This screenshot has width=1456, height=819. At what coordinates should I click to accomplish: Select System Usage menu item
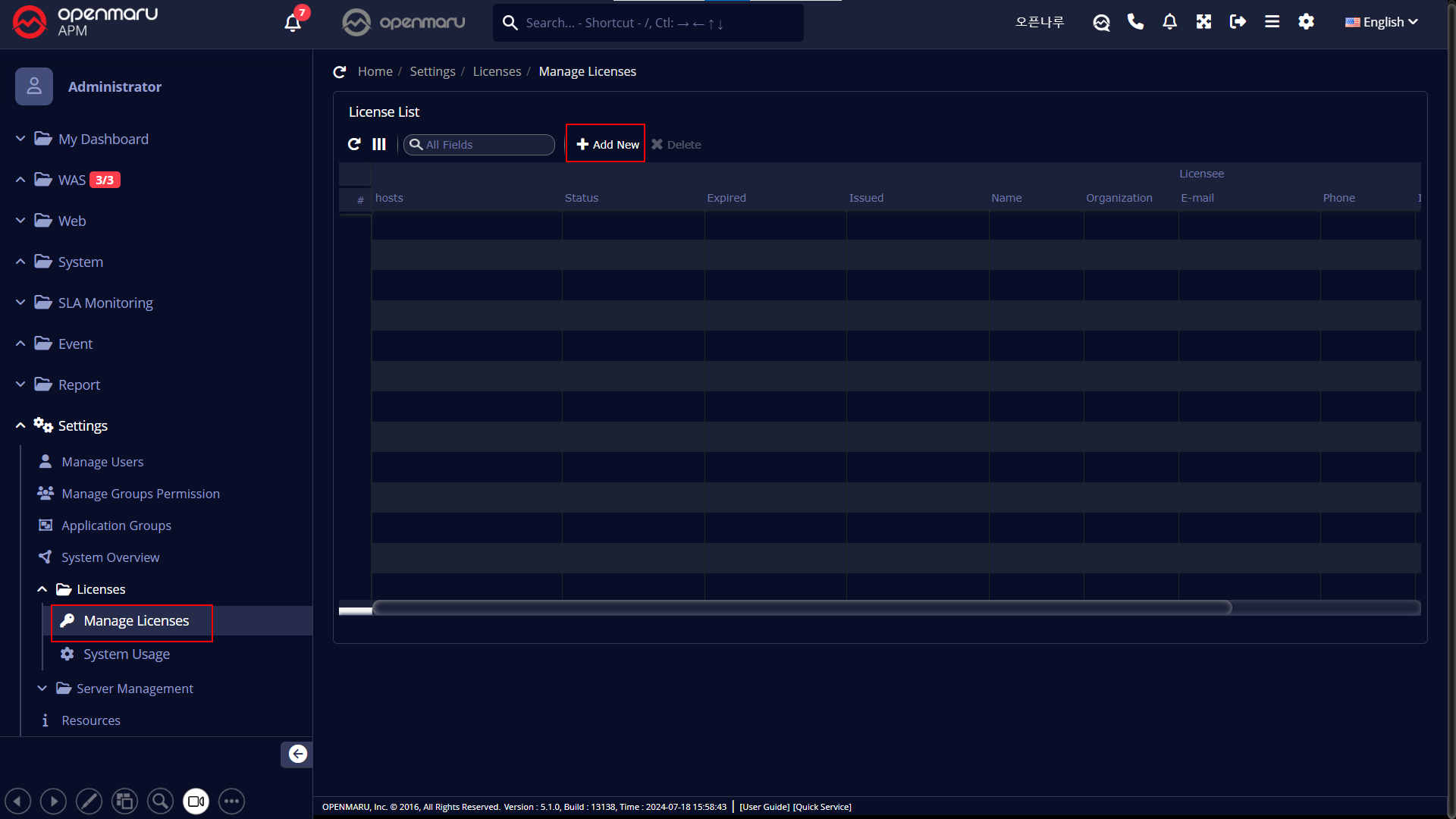[x=127, y=654]
